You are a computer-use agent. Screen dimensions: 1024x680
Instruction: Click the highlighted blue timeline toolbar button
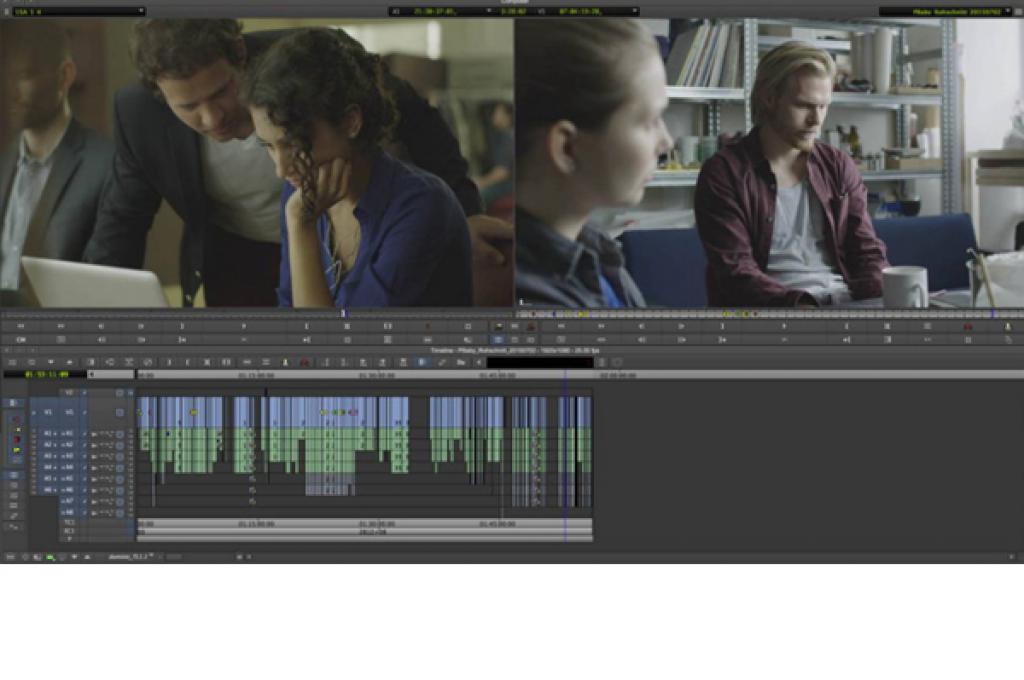coord(422,362)
